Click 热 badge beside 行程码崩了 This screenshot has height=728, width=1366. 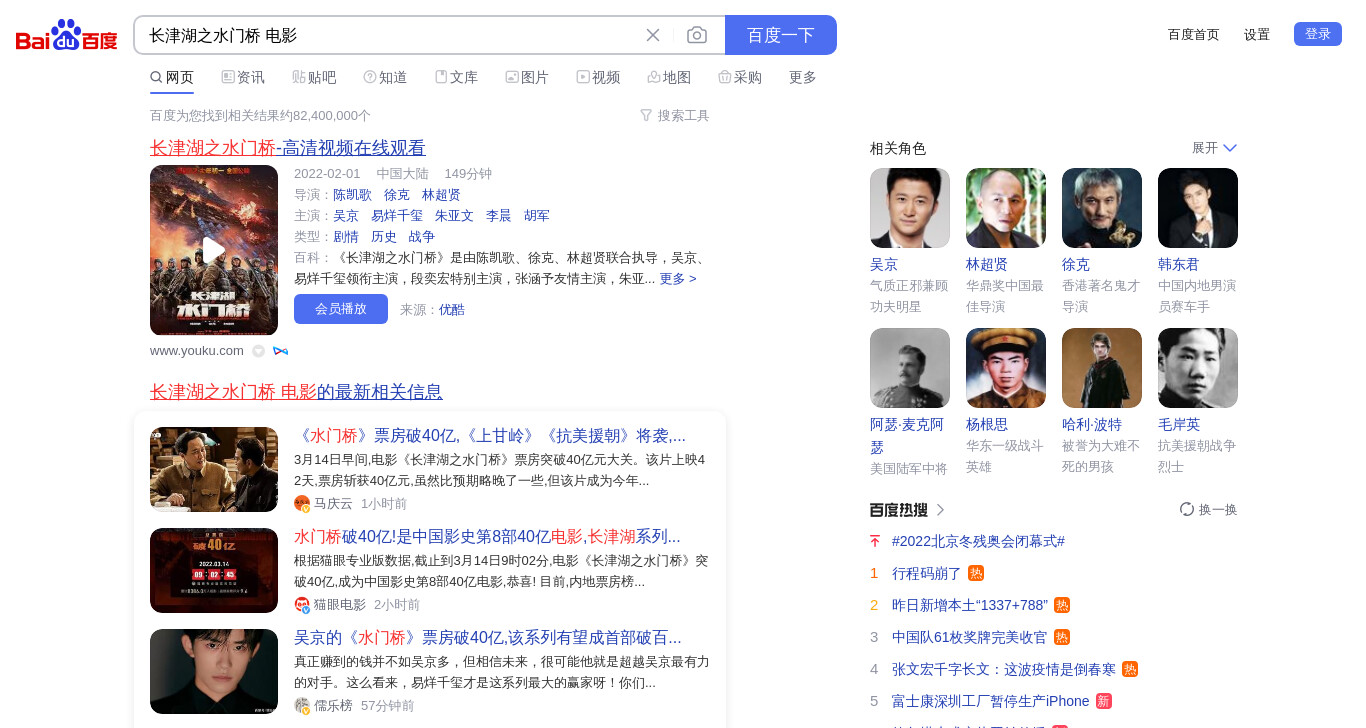976,573
